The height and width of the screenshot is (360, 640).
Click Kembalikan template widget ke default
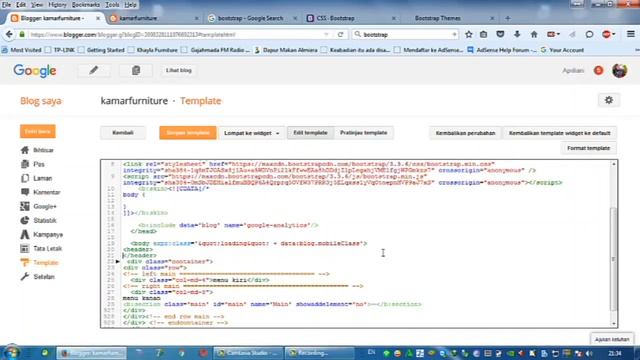click(560, 133)
